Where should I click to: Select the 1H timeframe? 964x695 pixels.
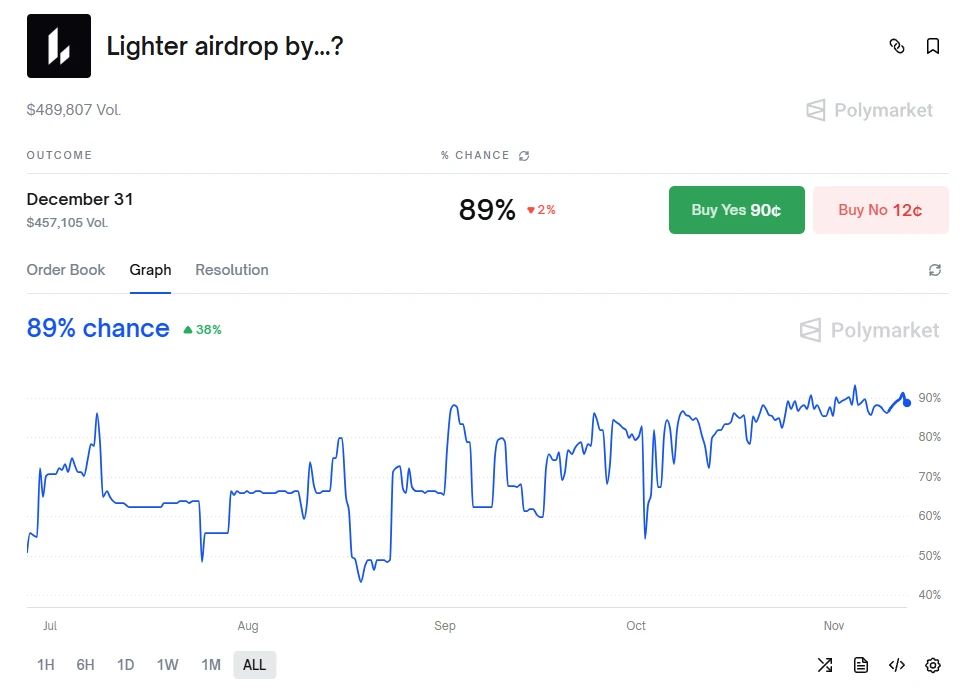(x=45, y=664)
